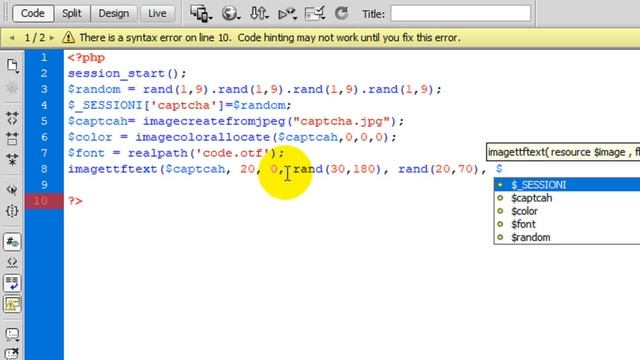640x360 pixels.
Task: Click the imagettftext function hint tooltip
Action: pos(563,152)
